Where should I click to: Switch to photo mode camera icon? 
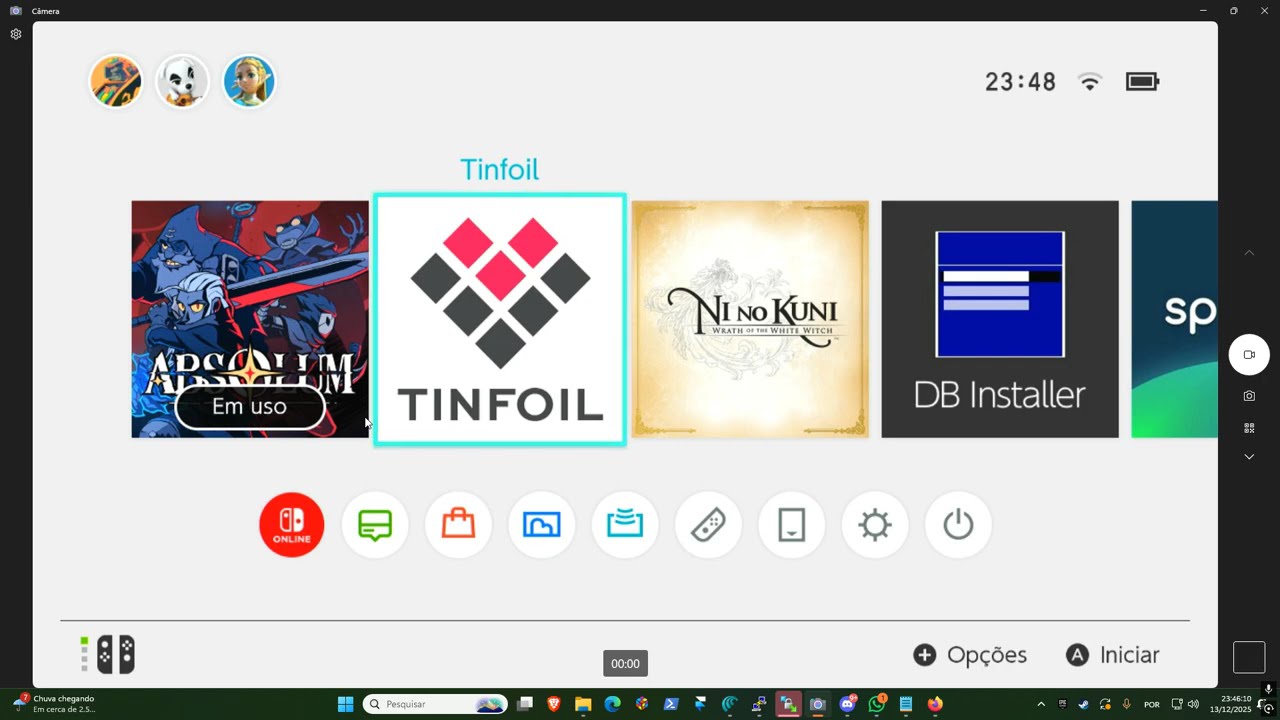(x=1249, y=396)
